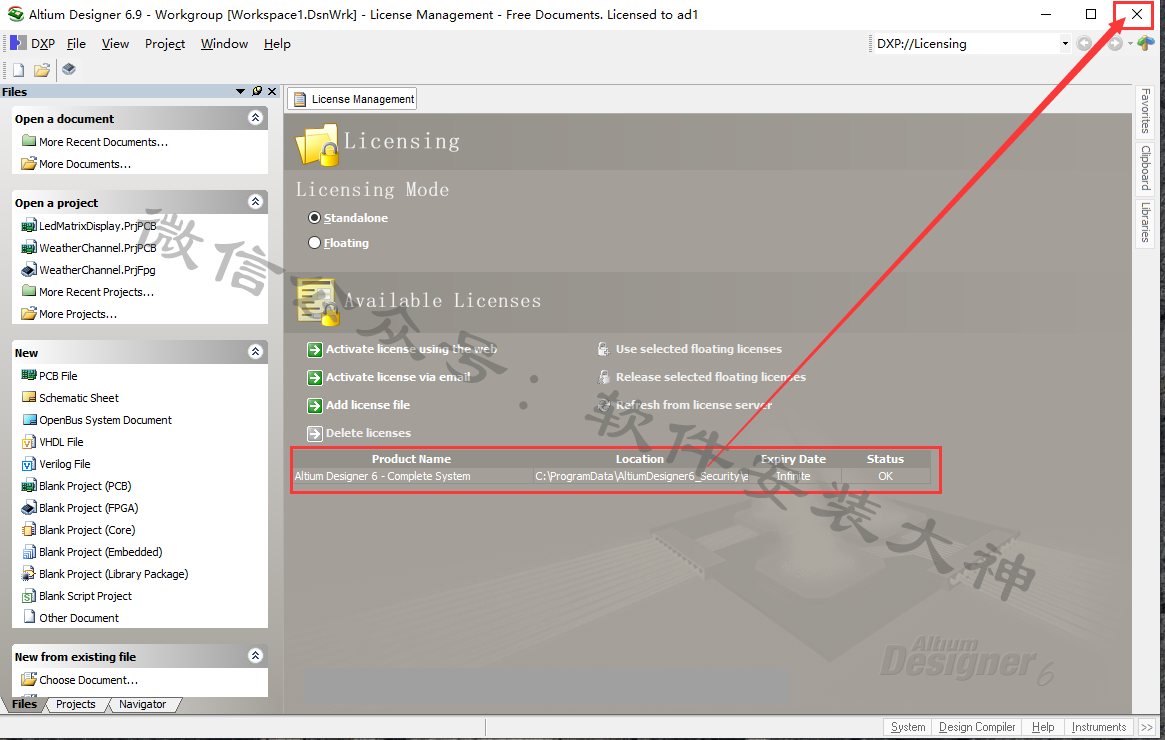Click the Blank Script Project icon
Screen dimensions: 1165x740
pos(29,596)
